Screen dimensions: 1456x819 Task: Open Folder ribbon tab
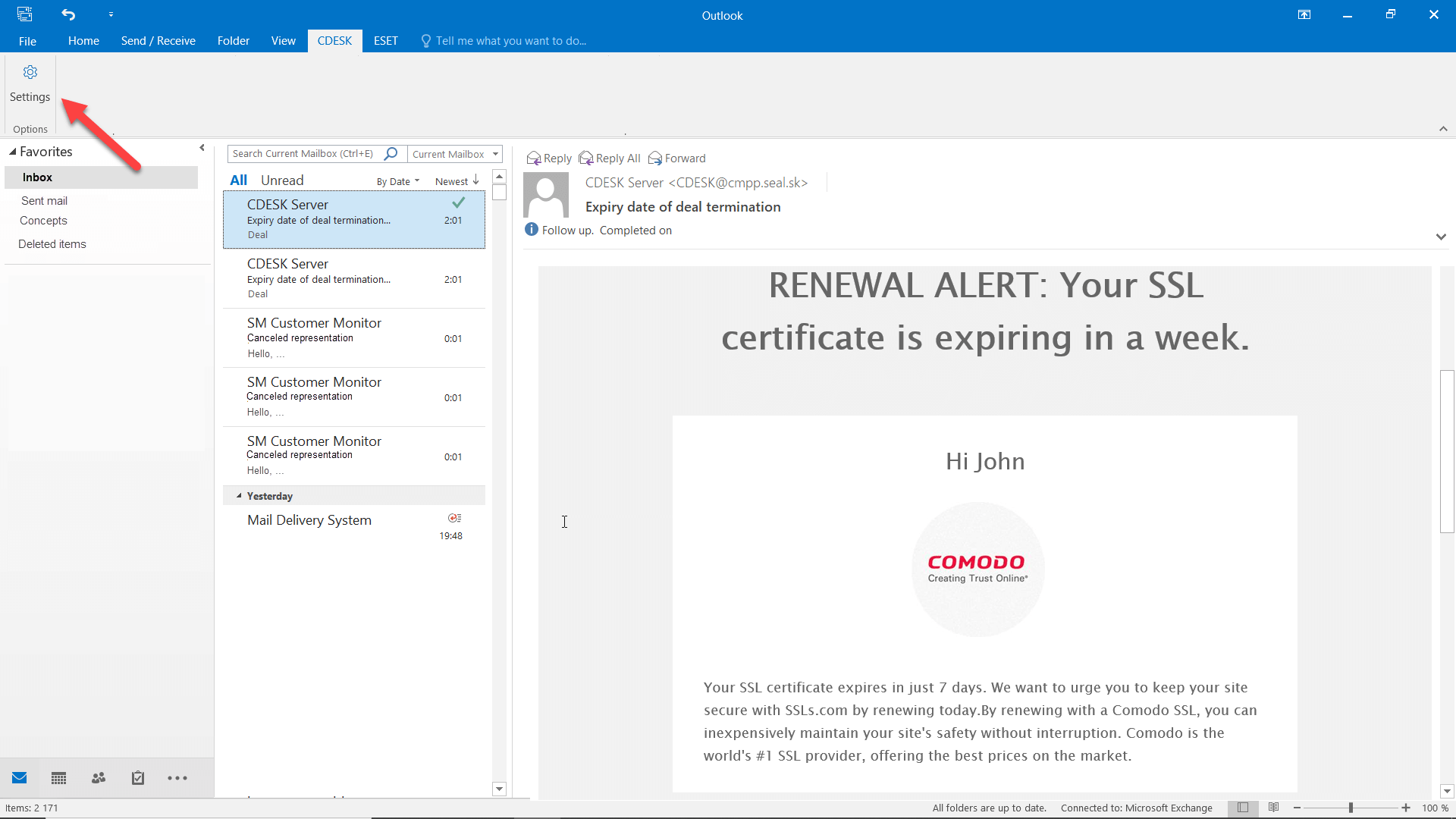234,41
